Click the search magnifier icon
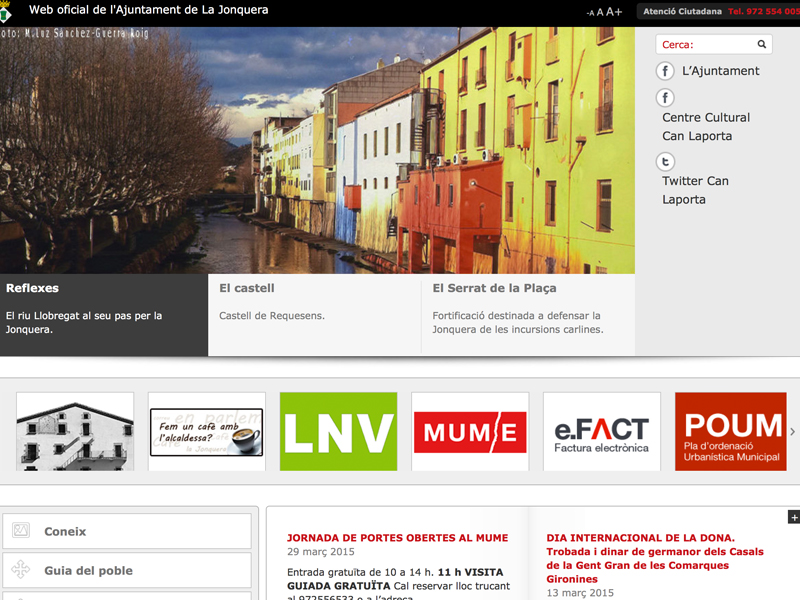 pyautogui.click(x=762, y=45)
